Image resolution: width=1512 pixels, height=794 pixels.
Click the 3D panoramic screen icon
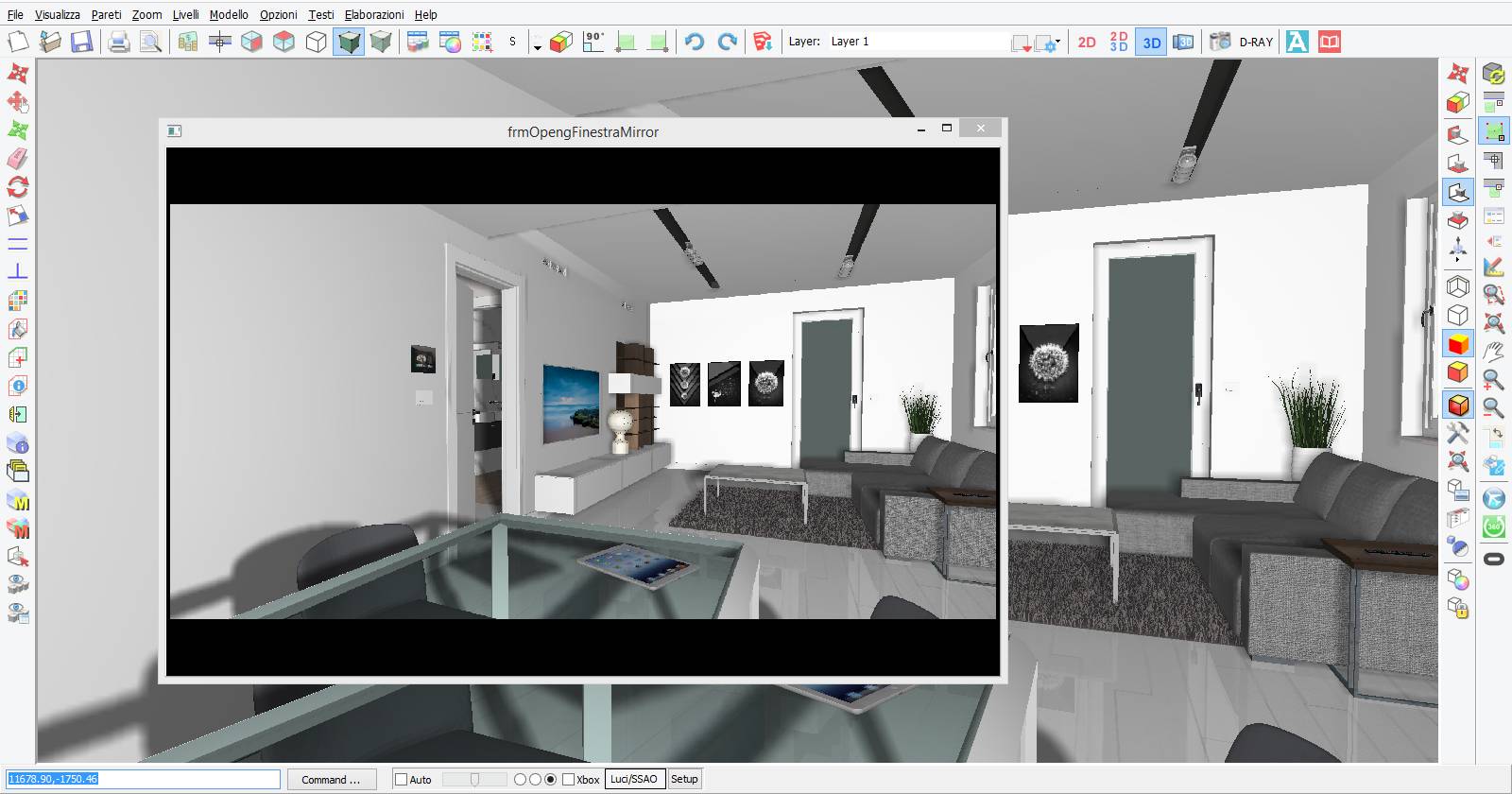click(x=1183, y=42)
